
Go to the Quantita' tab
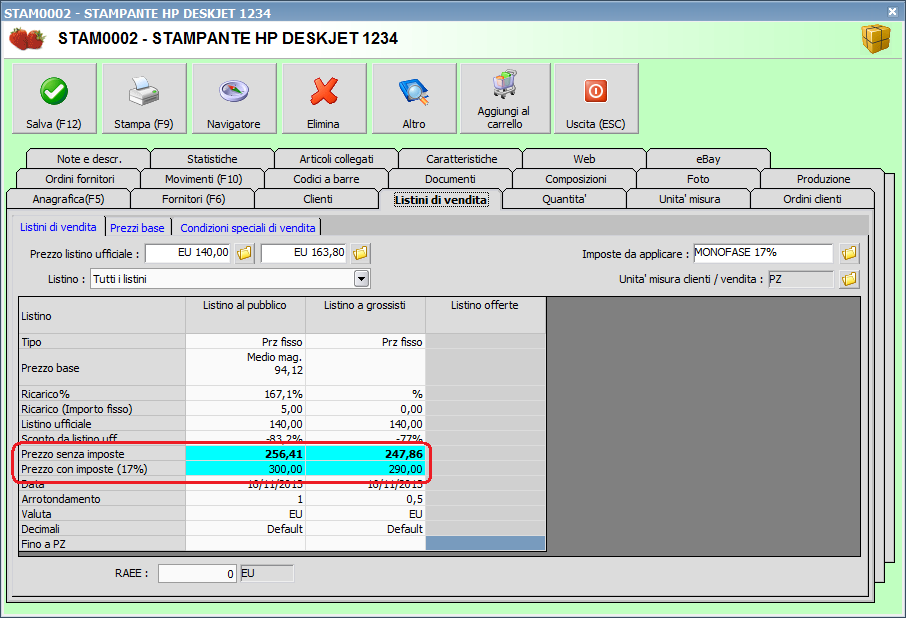565,199
